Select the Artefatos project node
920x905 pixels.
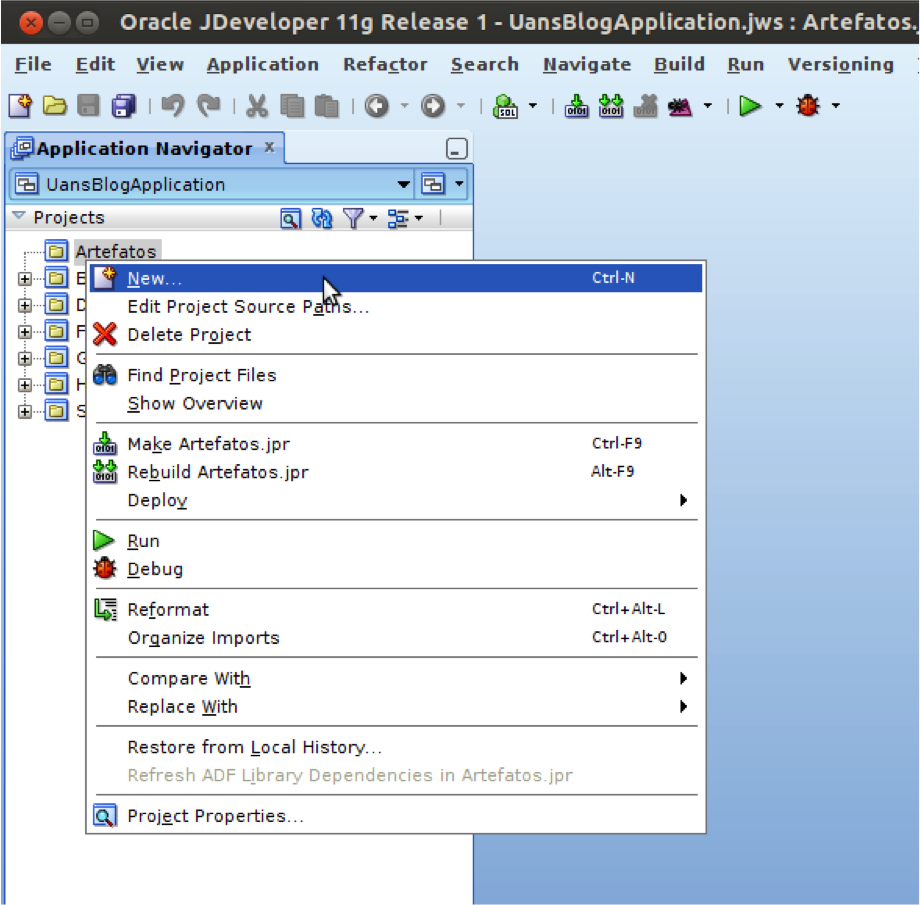[x=116, y=252]
